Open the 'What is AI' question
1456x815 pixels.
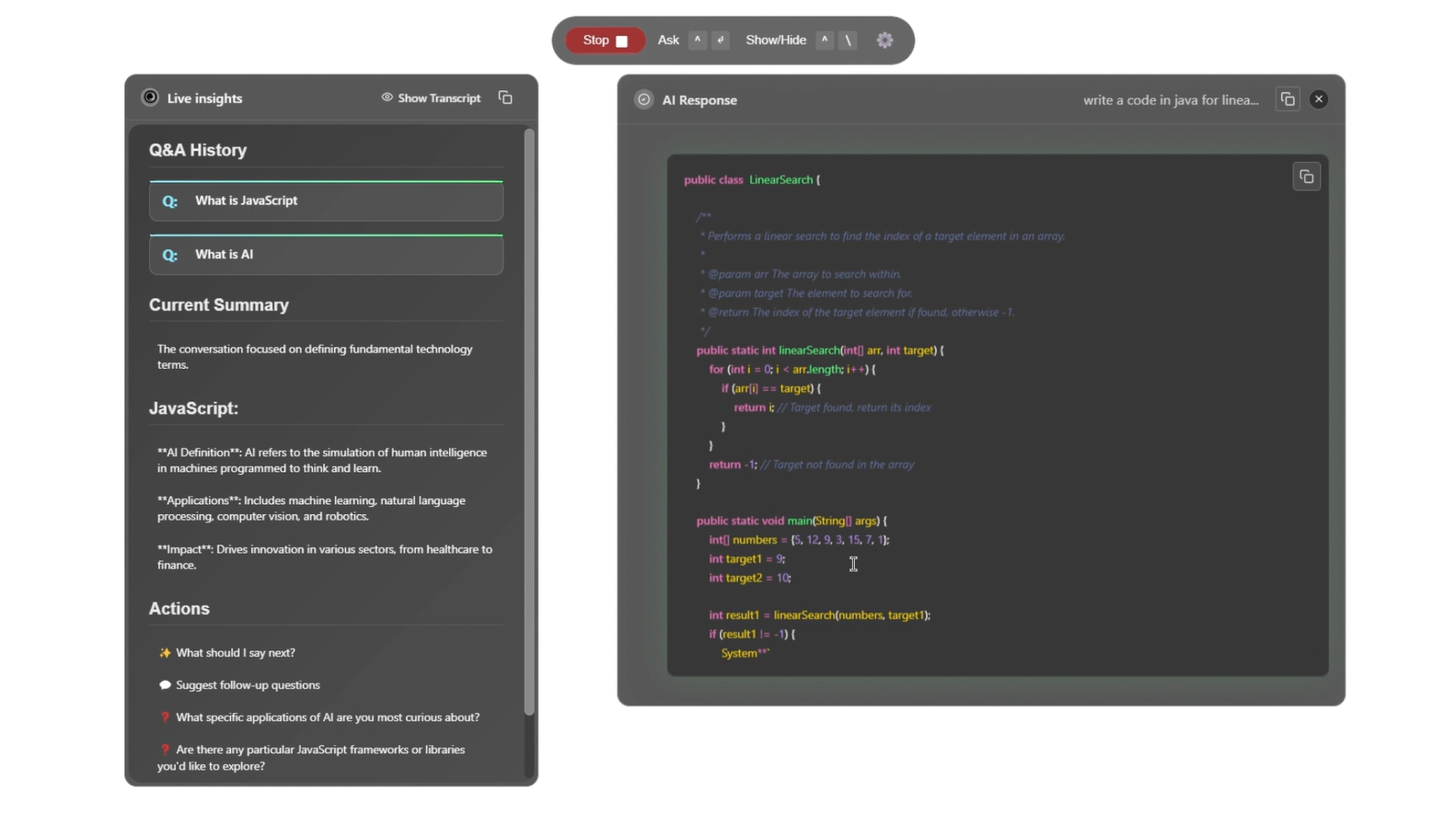pos(326,255)
